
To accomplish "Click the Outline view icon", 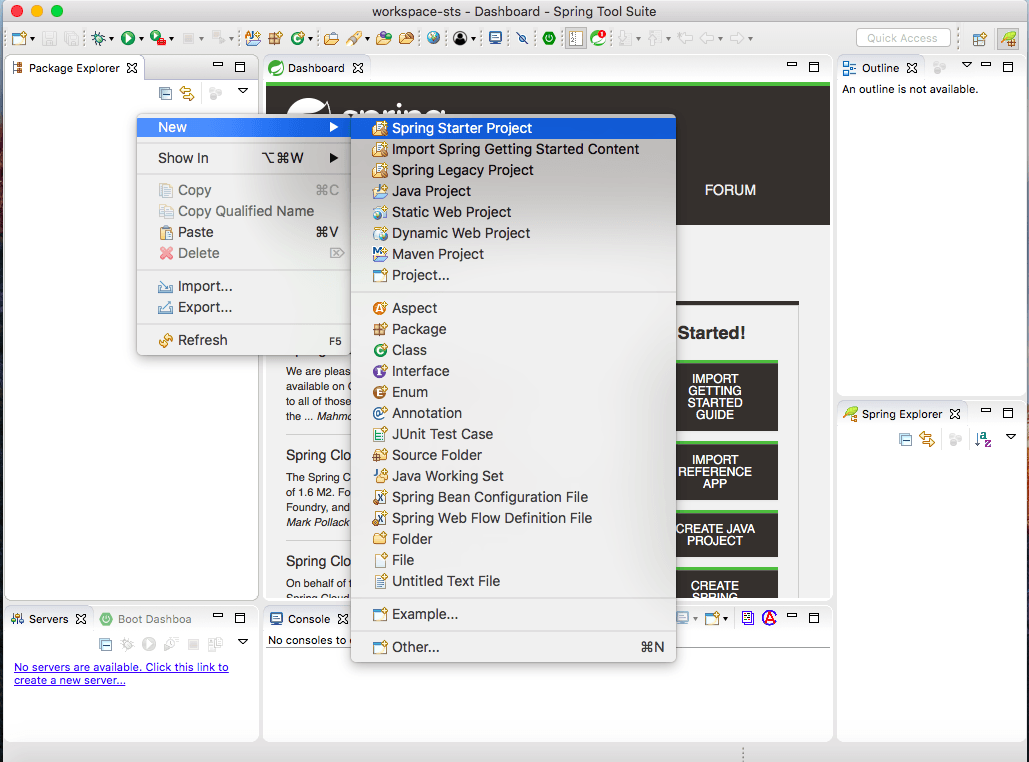I will click(849, 68).
